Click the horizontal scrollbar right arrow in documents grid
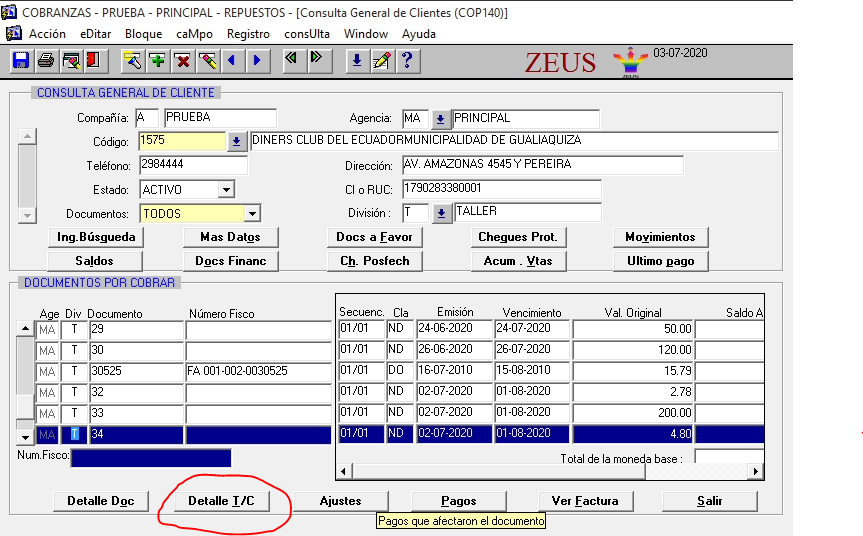 [x=758, y=471]
